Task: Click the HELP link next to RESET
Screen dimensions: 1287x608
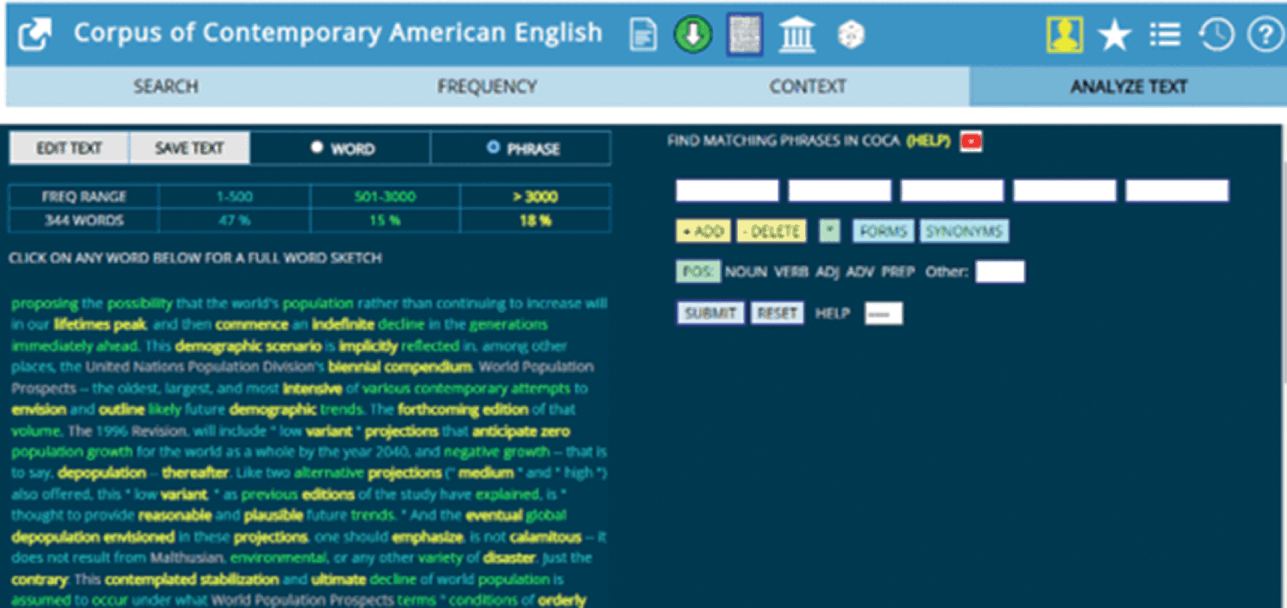Action: click(x=832, y=313)
